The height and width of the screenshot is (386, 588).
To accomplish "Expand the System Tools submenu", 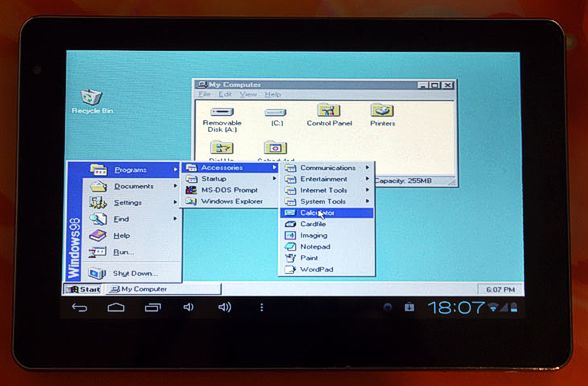I will pyautogui.click(x=327, y=201).
